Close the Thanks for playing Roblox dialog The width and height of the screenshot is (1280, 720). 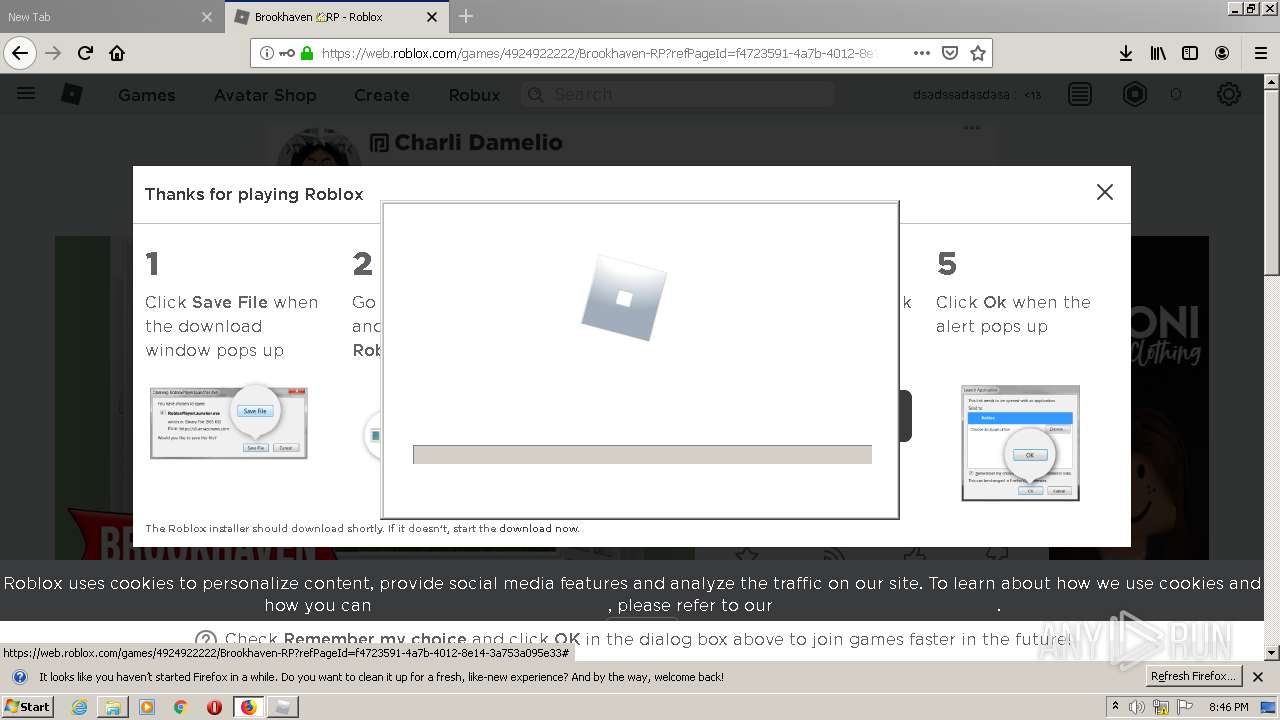coord(1105,192)
